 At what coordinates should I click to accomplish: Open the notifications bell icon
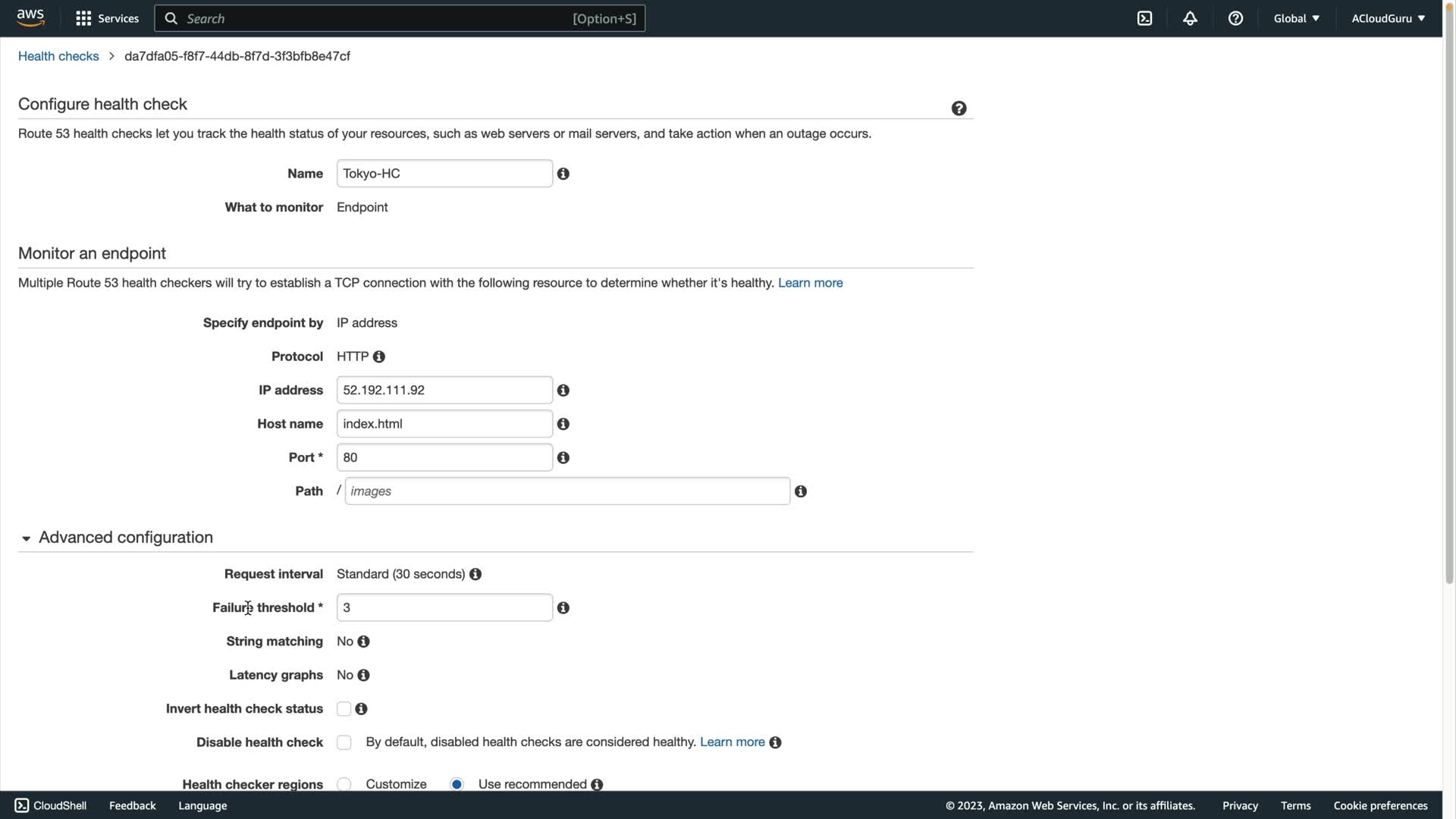[1190, 18]
